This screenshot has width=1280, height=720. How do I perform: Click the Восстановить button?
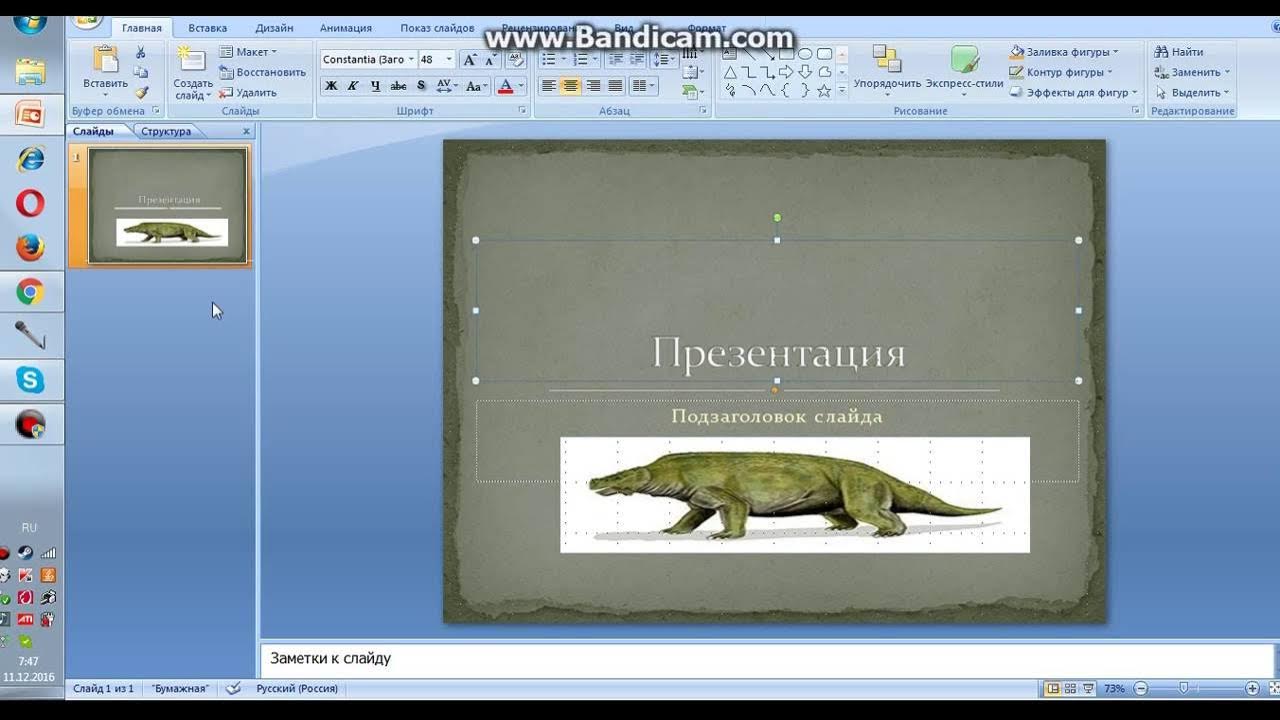tap(263, 72)
